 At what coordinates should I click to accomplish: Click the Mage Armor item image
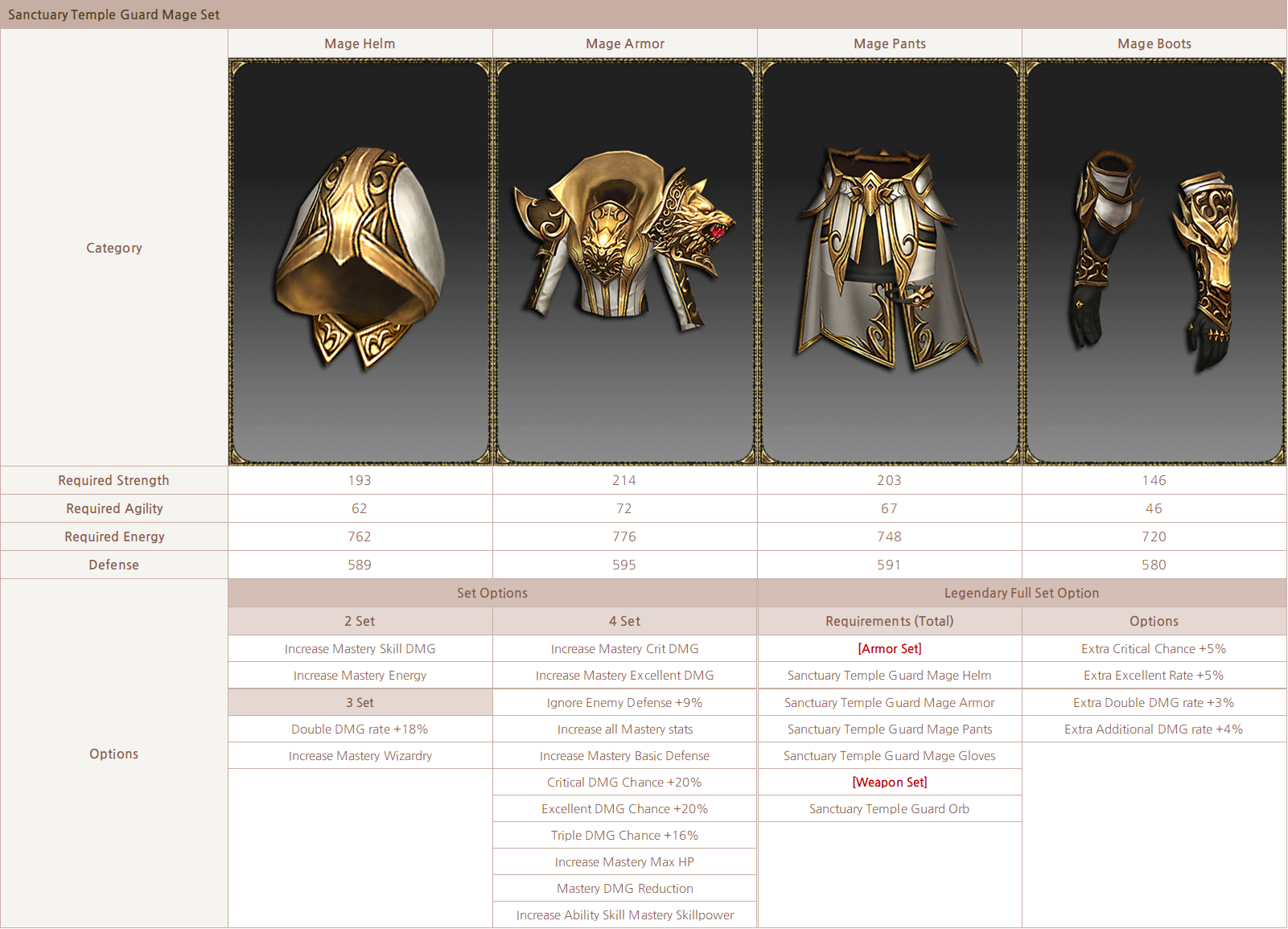click(625, 261)
